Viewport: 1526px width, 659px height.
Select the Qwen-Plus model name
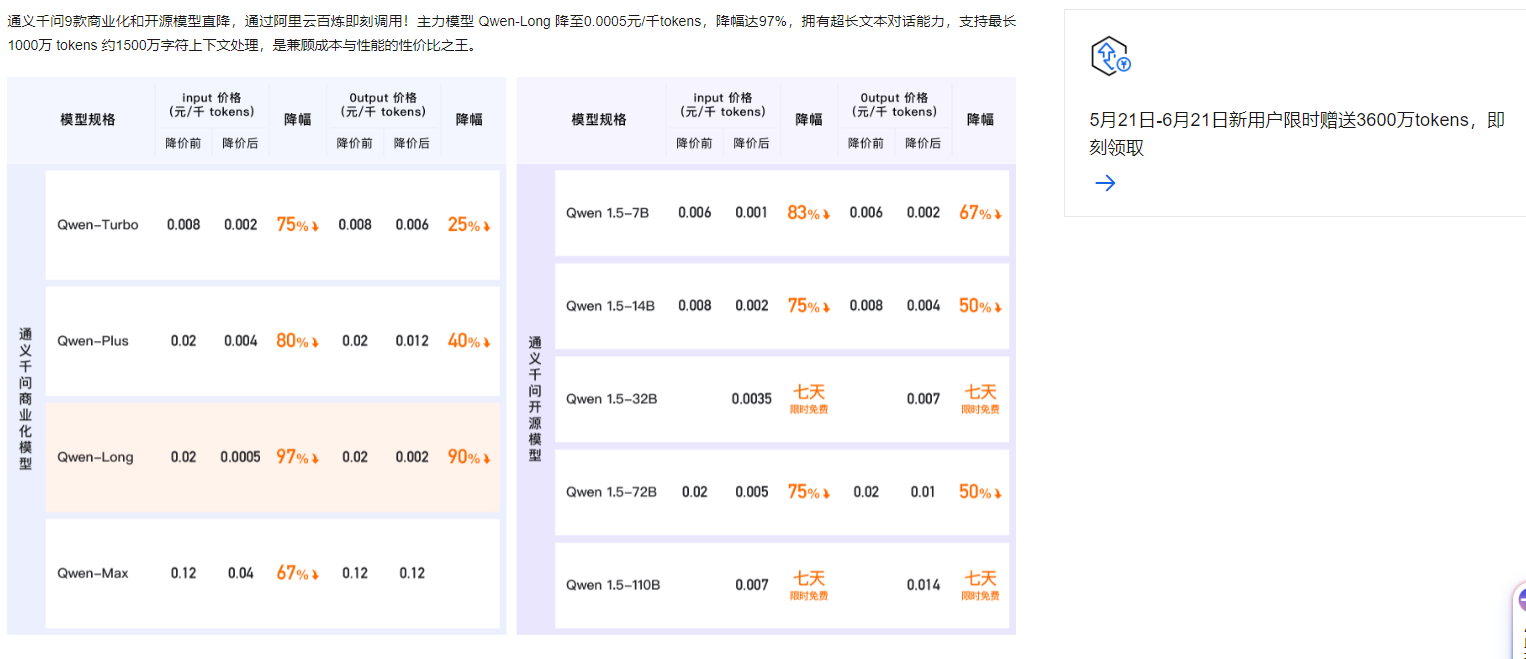coord(93,341)
